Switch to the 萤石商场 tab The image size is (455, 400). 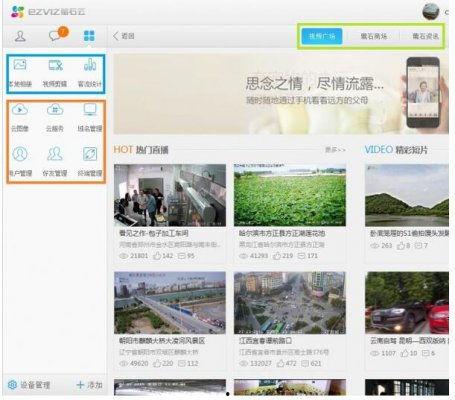coord(374,36)
